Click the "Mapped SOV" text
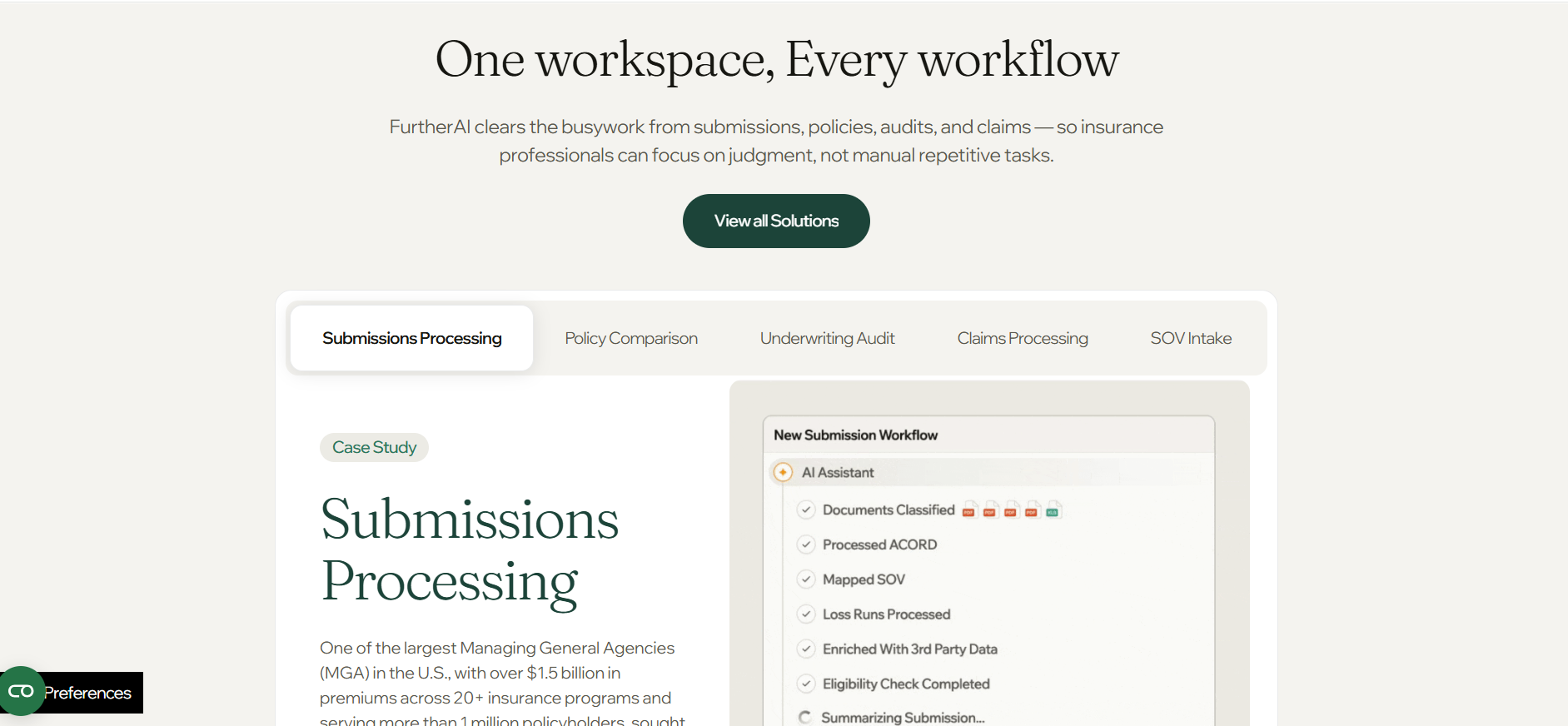 864,579
